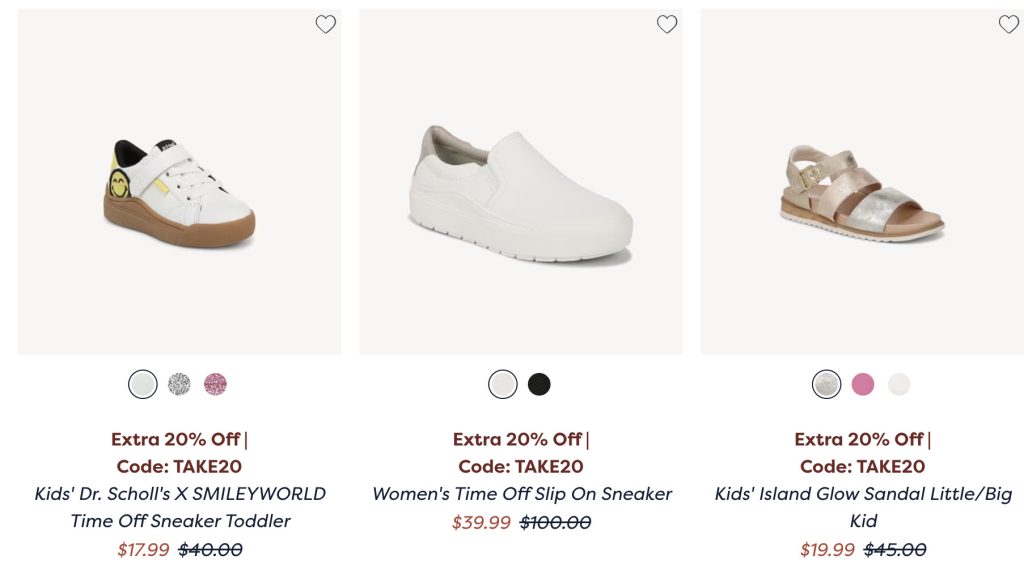This screenshot has height=577, width=1024.
Task: Favorite the SMILEYWORLD toddler sneaker with heart icon
Action: tap(326, 25)
